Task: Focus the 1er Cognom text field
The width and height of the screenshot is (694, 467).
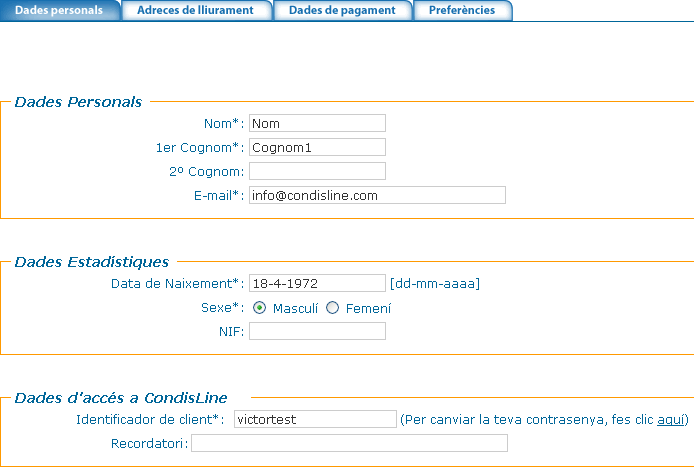Action: pyautogui.click(x=317, y=147)
